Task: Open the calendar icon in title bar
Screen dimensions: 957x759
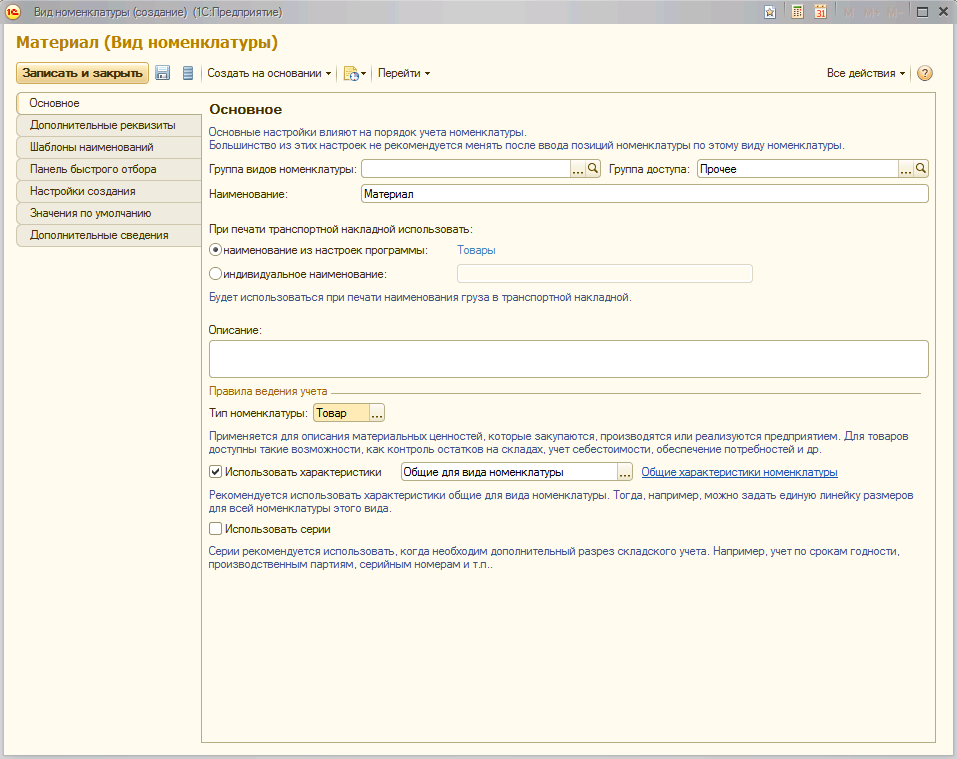Action: tap(820, 12)
